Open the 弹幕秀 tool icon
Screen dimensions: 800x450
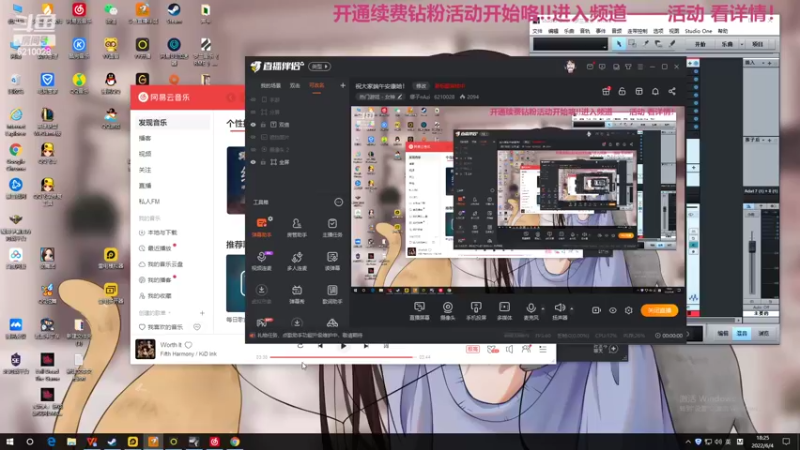[296, 294]
